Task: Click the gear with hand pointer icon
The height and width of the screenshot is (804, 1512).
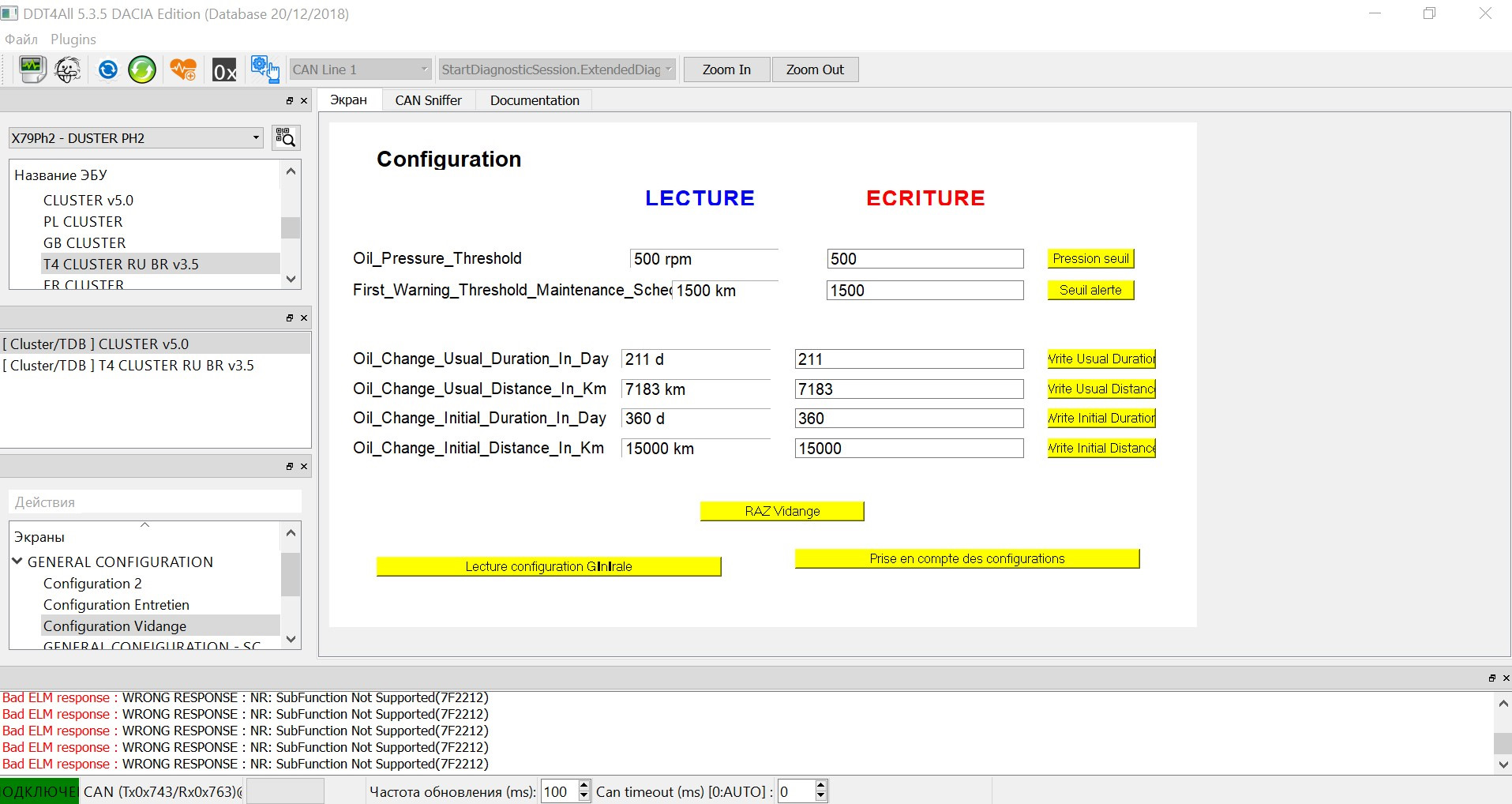Action: [265, 70]
